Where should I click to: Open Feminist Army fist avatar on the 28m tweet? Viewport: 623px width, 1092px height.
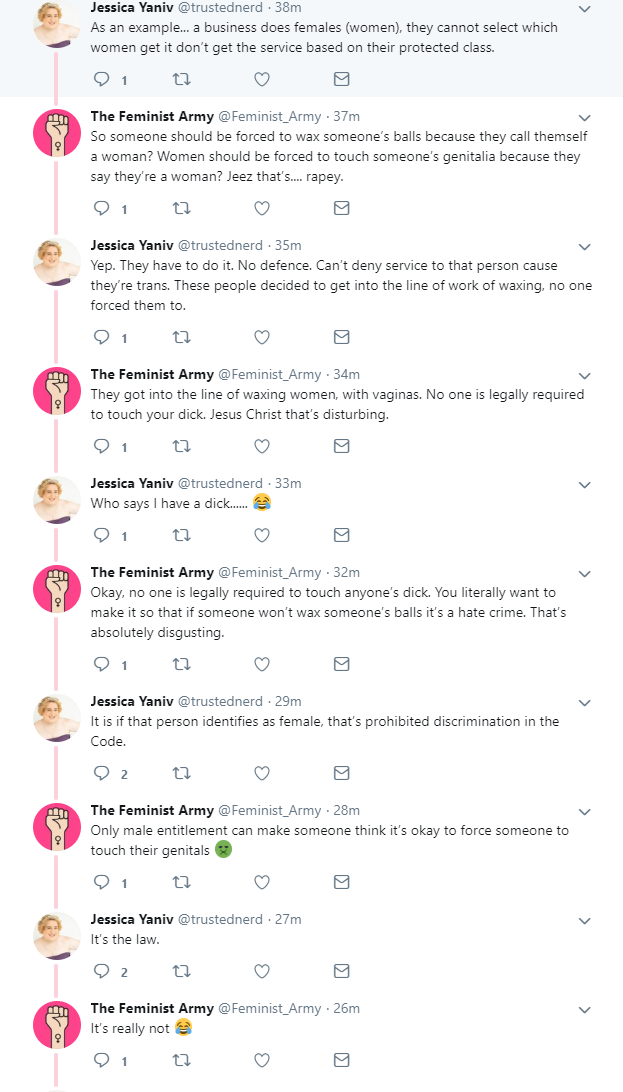[57, 827]
